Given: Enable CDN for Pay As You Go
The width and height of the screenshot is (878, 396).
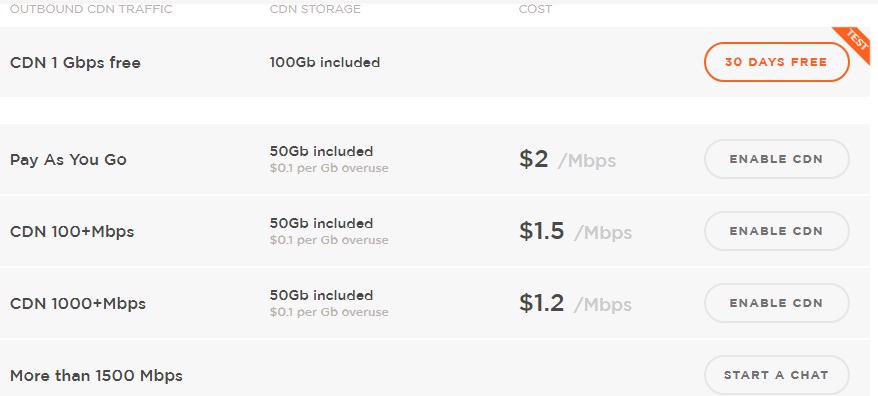Looking at the screenshot, I should pos(776,159).
